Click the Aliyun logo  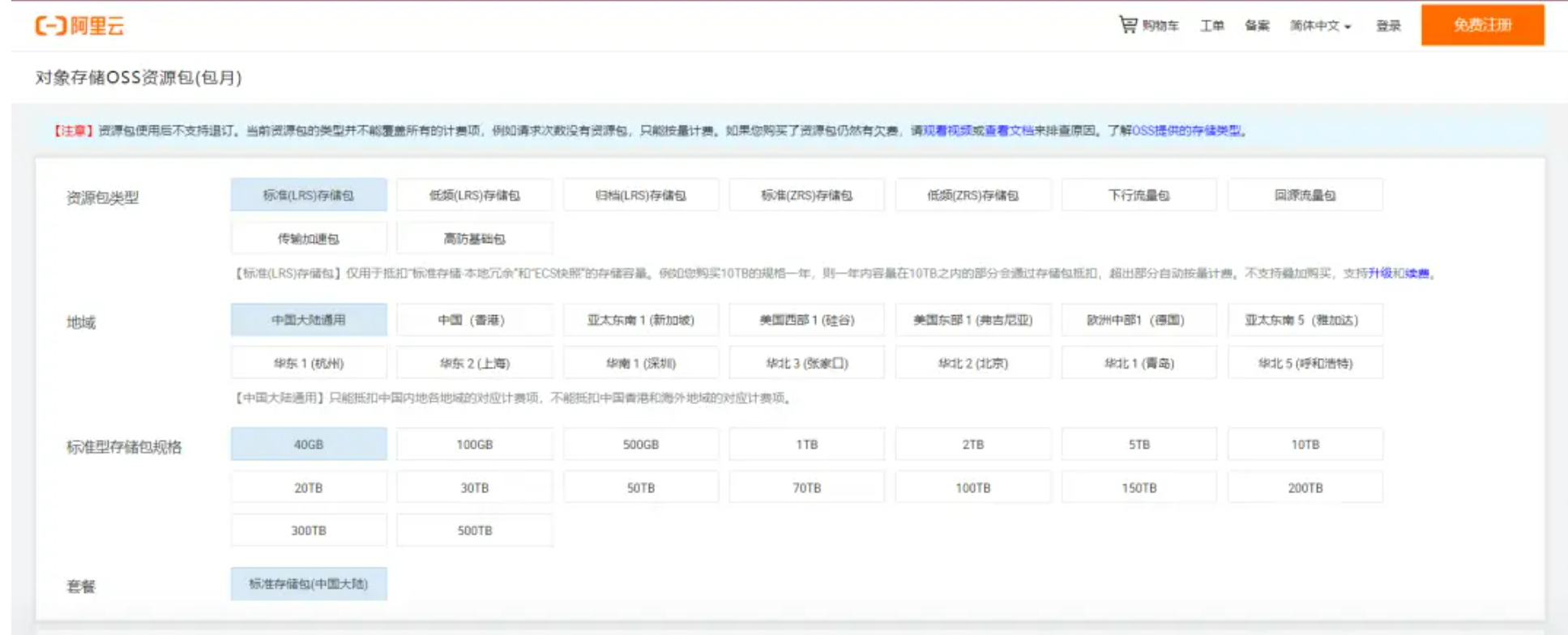pos(79,25)
